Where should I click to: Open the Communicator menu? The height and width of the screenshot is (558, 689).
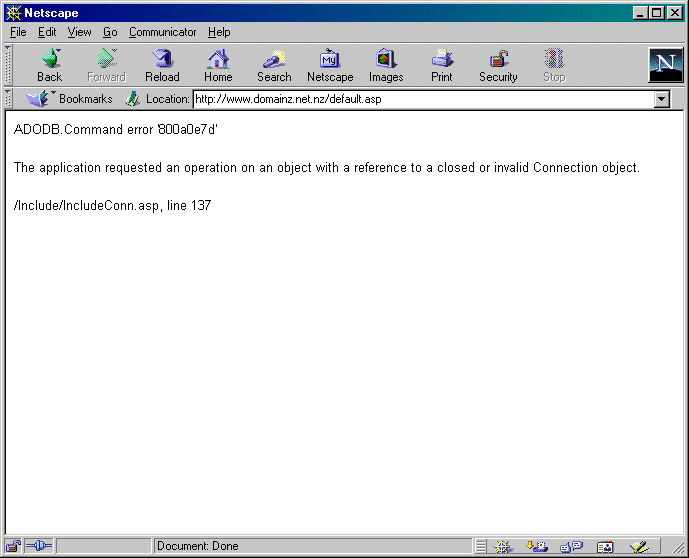[x=162, y=32]
